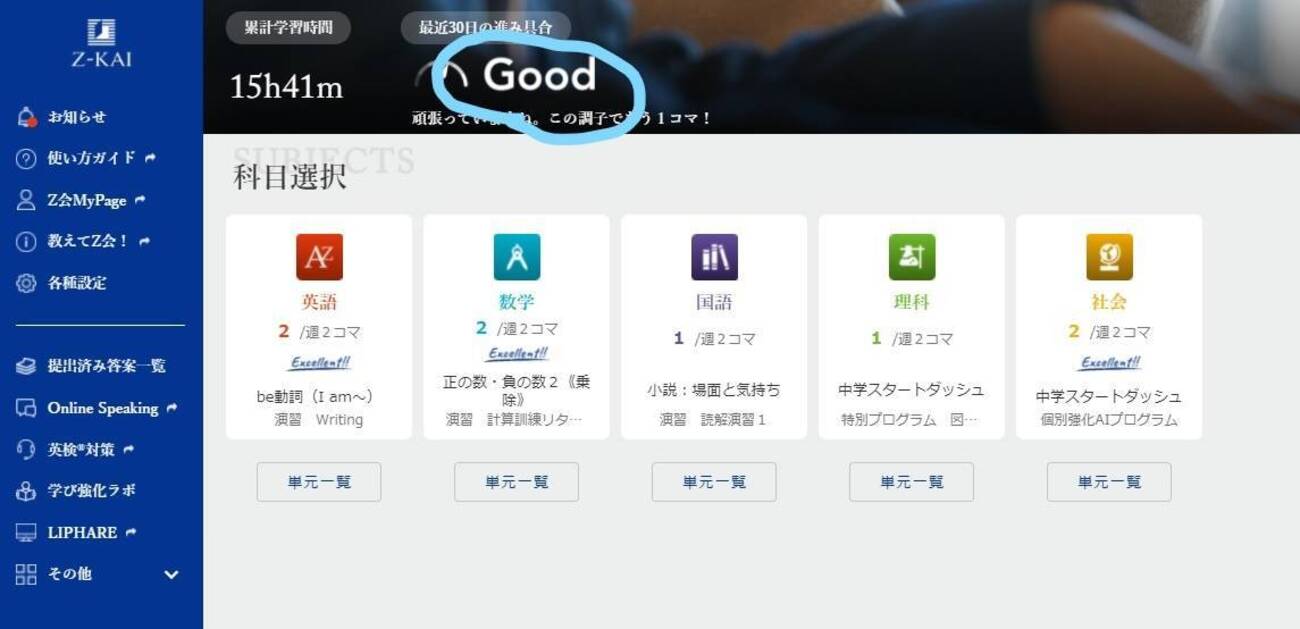Click the 15h41m study time value
The image size is (1300, 629).
point(287,87)
